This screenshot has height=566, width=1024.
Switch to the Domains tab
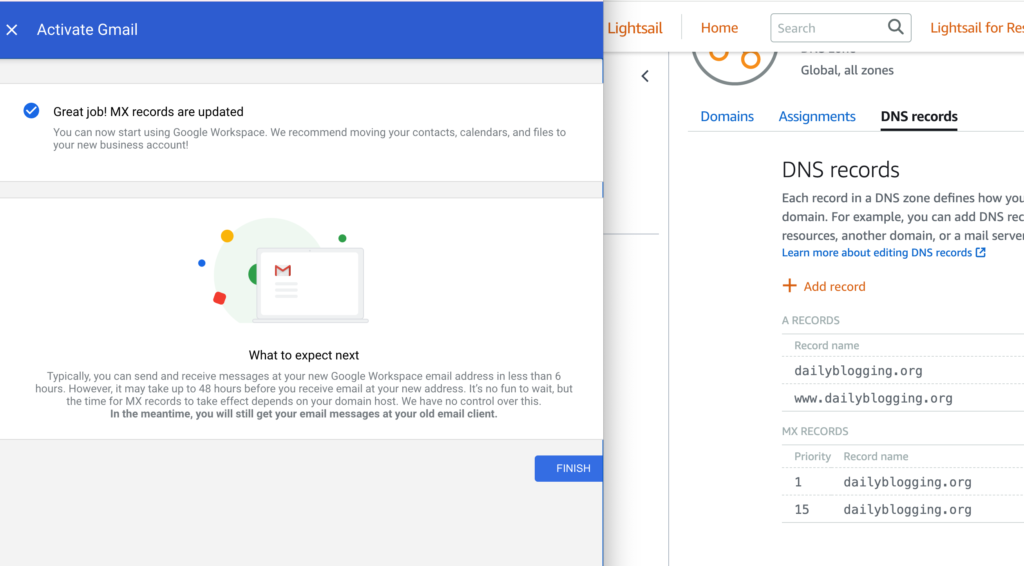pyautogui.click(x=727, y=116)
